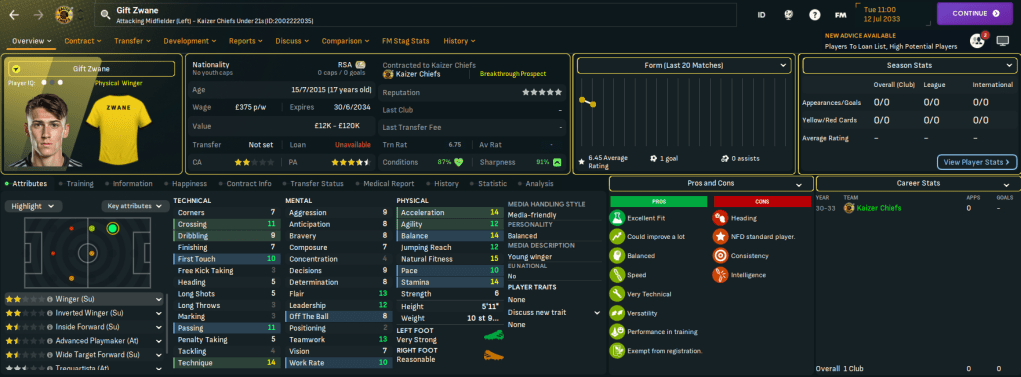
Task: Click the ID icon in top bar
Action: pos(761,14)
